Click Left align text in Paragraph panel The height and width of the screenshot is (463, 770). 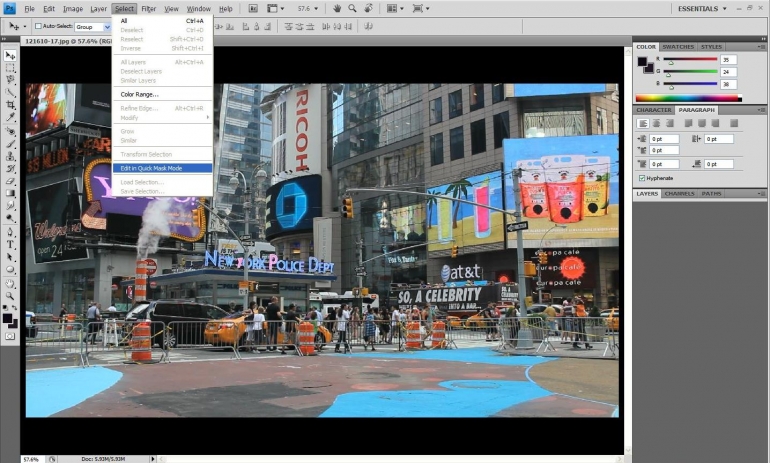(x=643, y=123)
